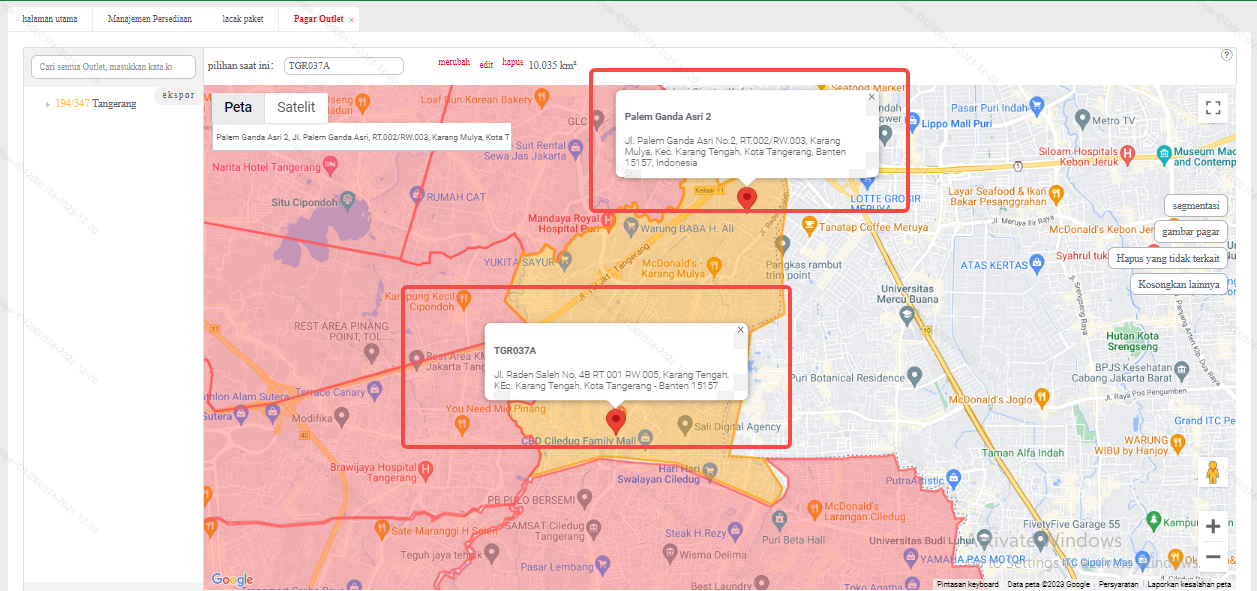Focus the Palem Ganda Asri 2 map search box
The width and height of the screenshot is (1257, 591).
point(362,137)
